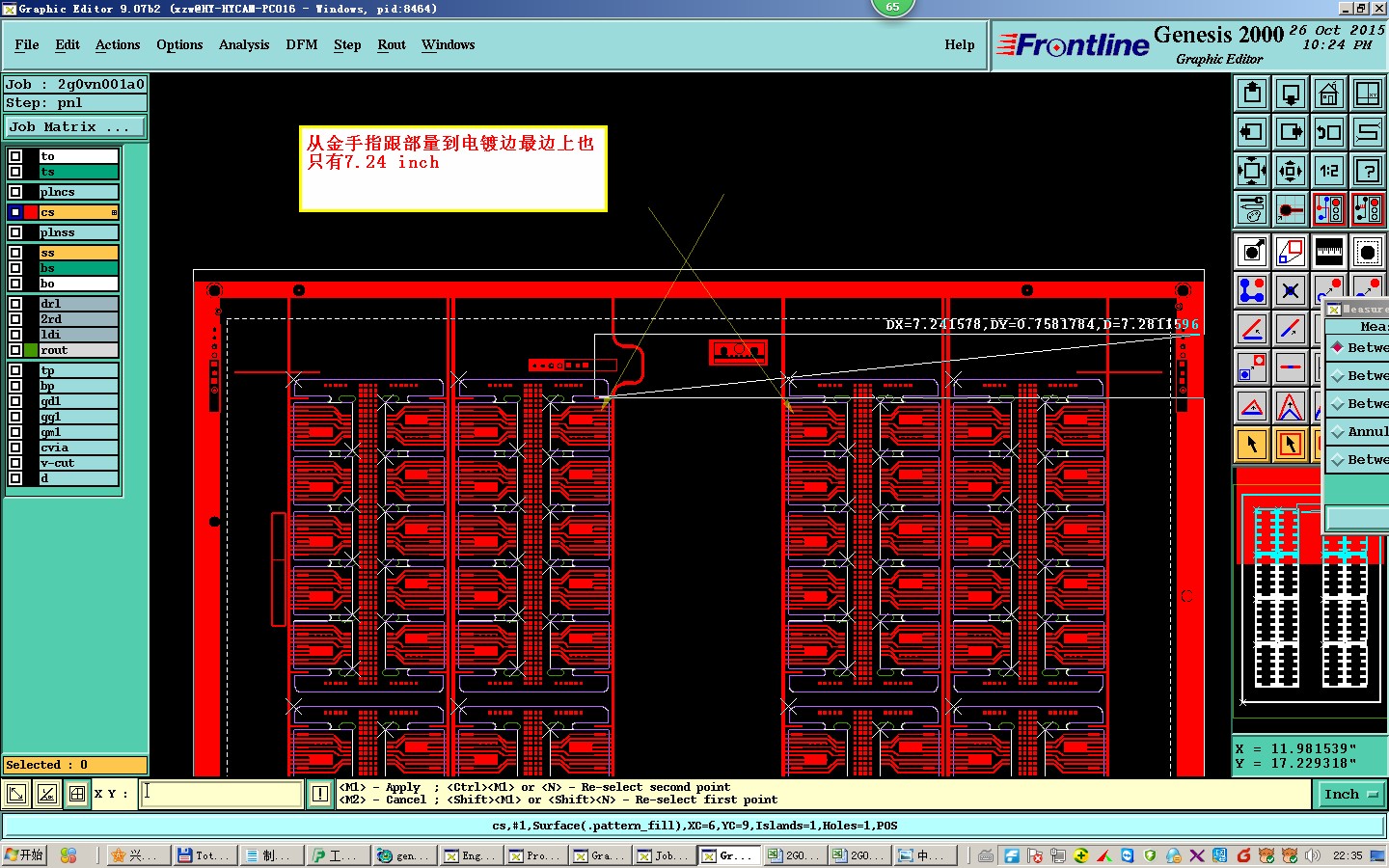Select the 'cvia' layer name
The width and height of the screenshot is (1389, 868).
click(x=78, y=448)
